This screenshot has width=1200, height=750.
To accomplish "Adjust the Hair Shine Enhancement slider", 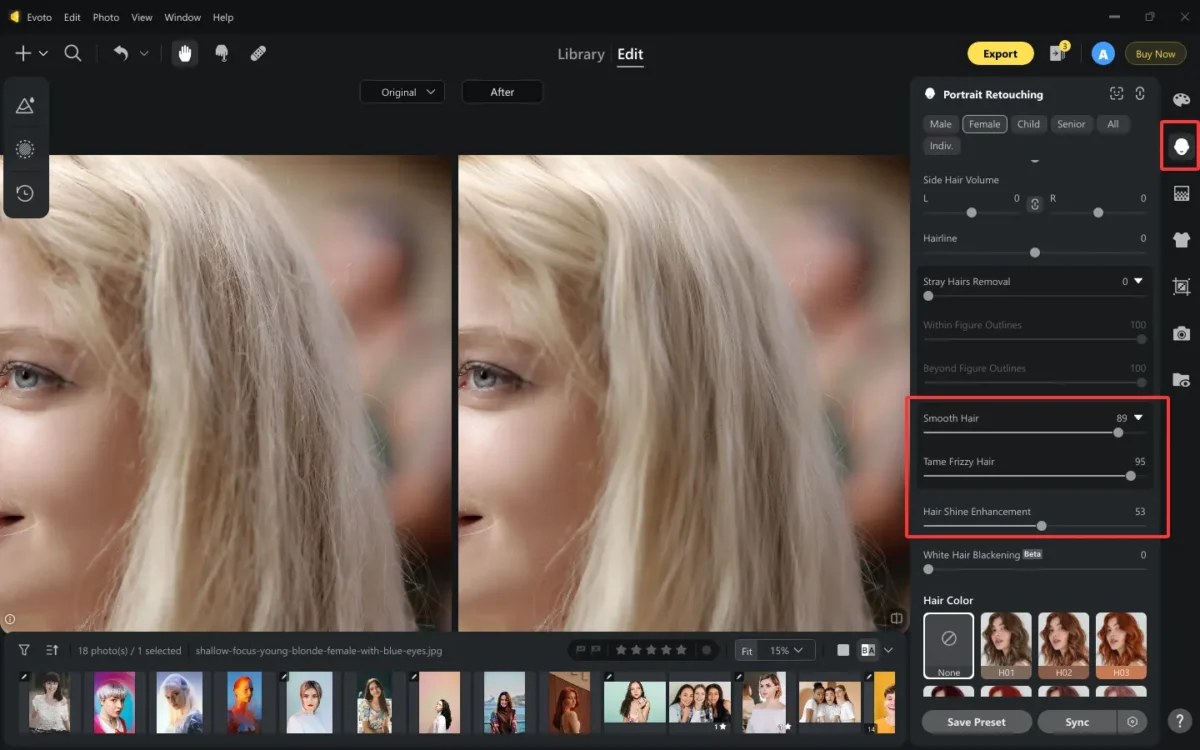I will (1041, 525).
